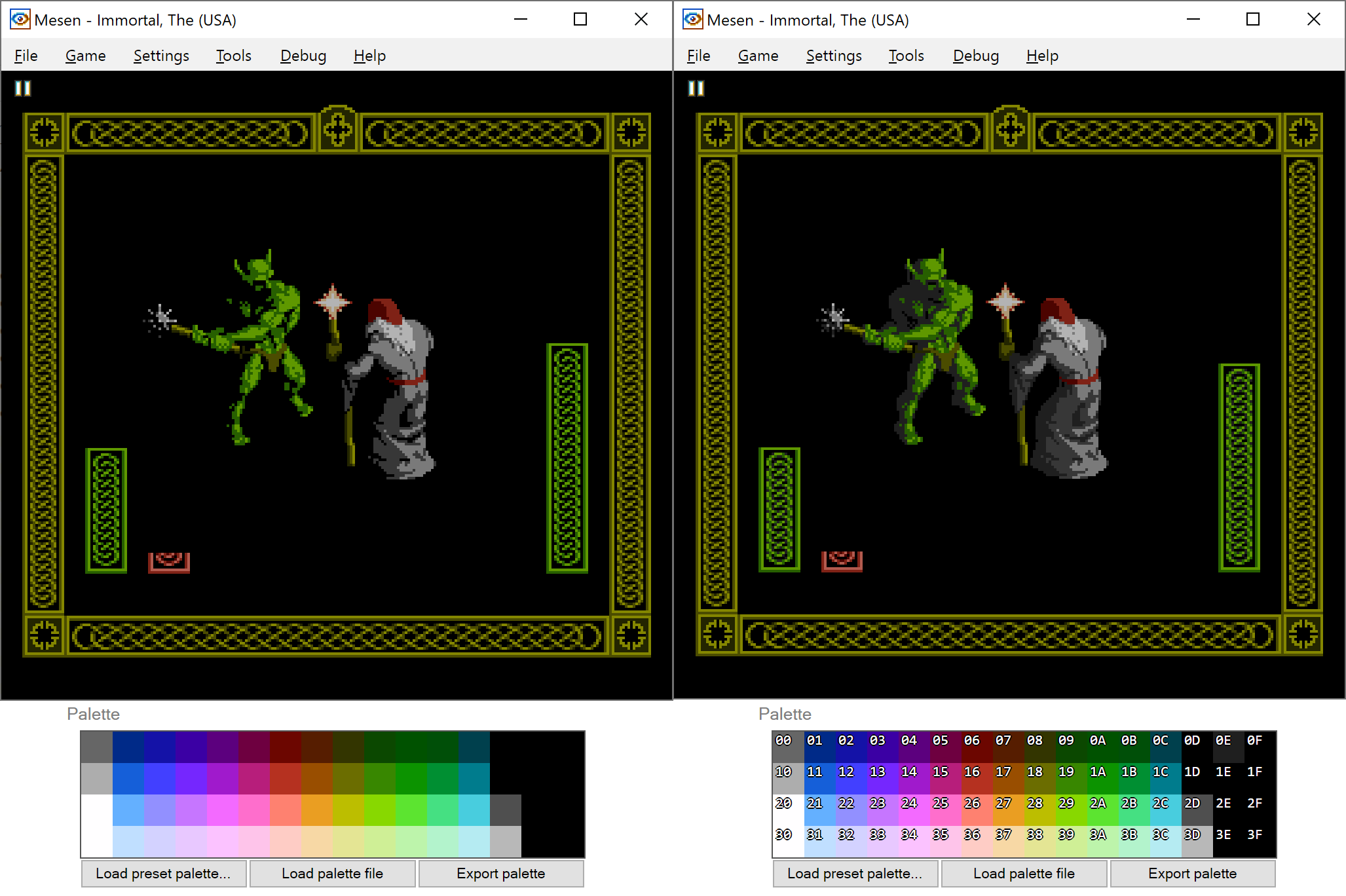This screenshot has height=896, width=1346.
Task: Select palette color 10 light gray swatch
Action: 789,779
